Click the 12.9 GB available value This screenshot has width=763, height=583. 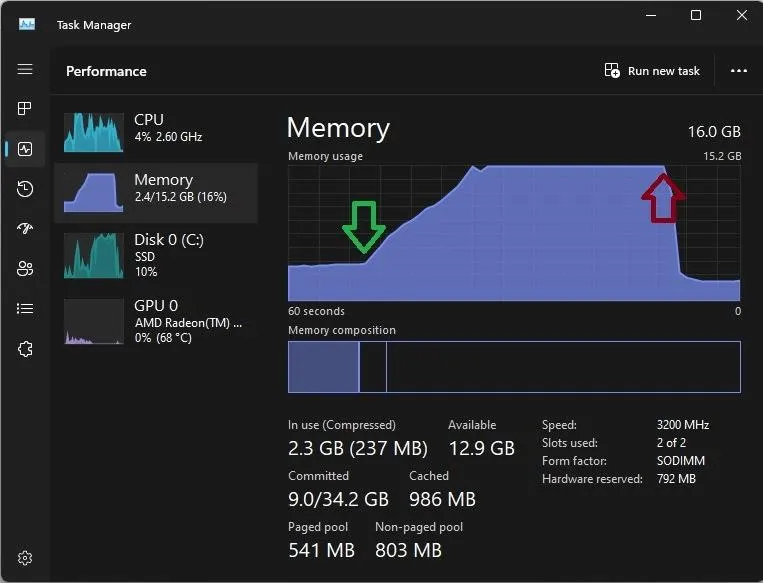click(481, 448)
